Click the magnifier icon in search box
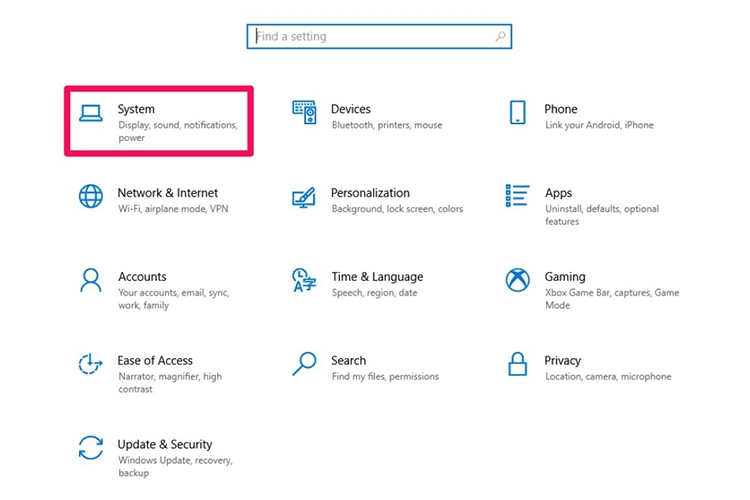Image resolution: width=750 pixels, height=500 pixels. (x=501, y=37)
